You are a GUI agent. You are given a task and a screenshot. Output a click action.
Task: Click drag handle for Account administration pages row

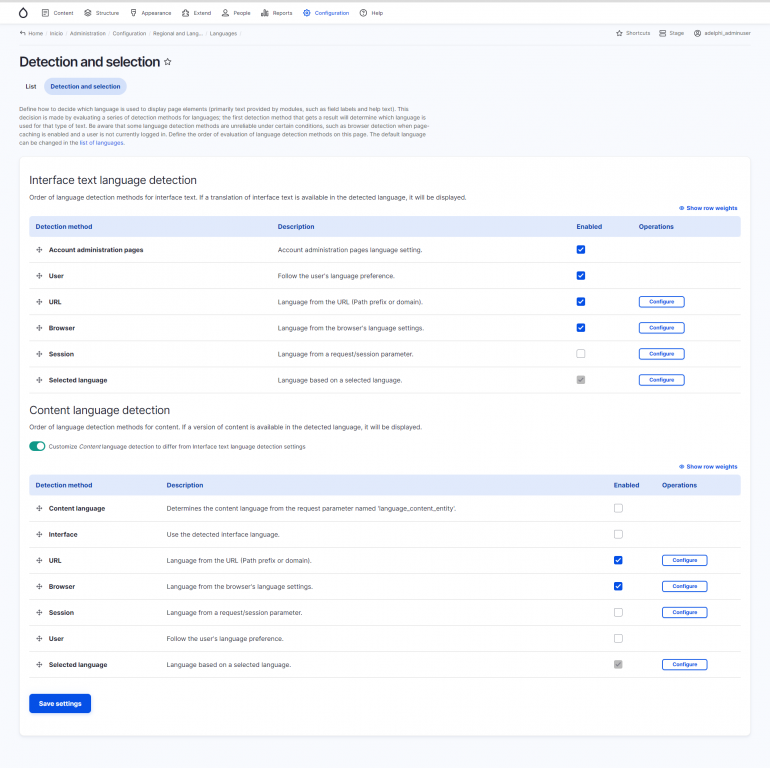pos(39,250)
